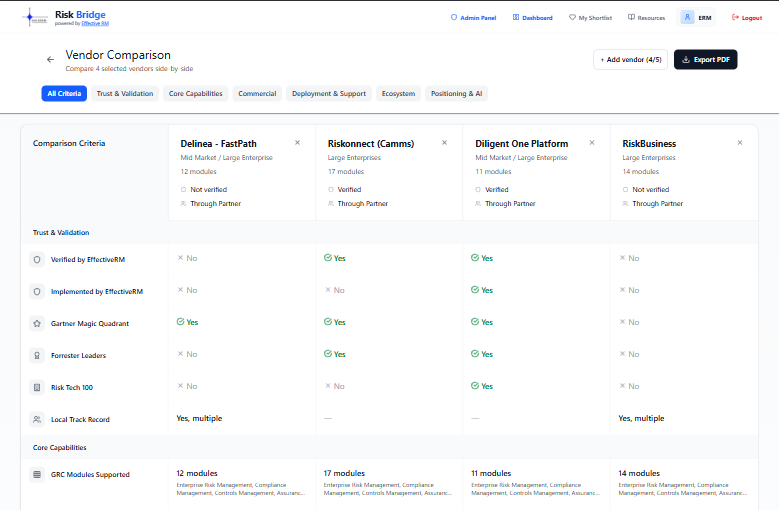Click Diligent's Yes for Risk Tech 100

pos(482,386)
